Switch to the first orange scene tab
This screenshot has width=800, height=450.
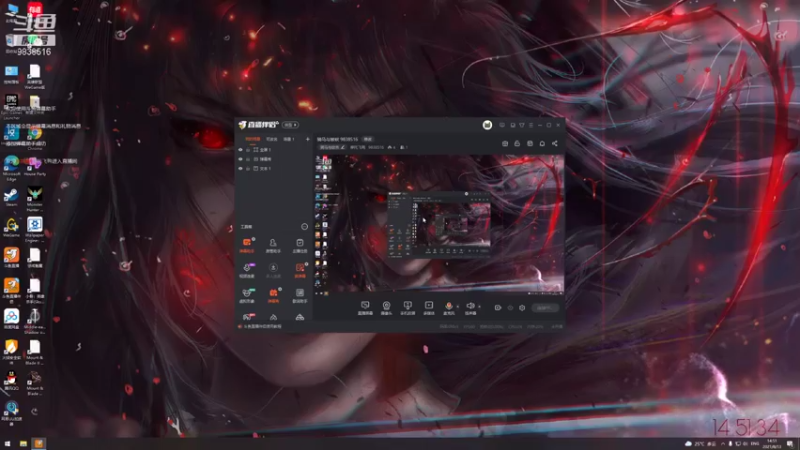click(253, 139)
